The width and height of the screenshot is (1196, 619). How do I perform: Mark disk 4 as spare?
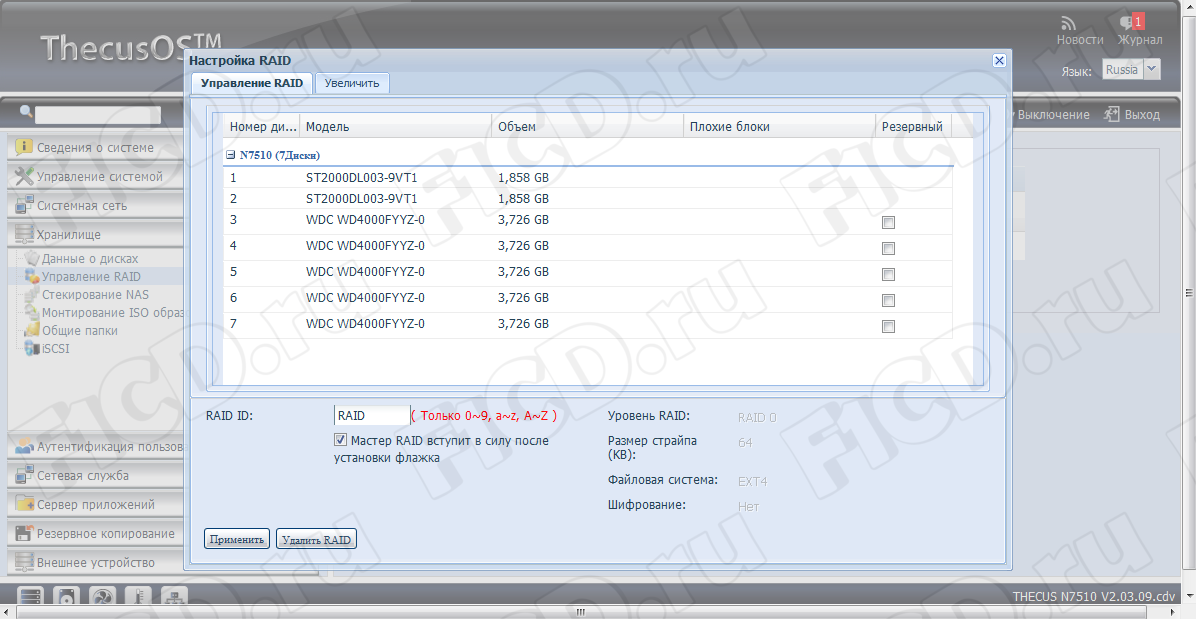[x=888, y=249]
